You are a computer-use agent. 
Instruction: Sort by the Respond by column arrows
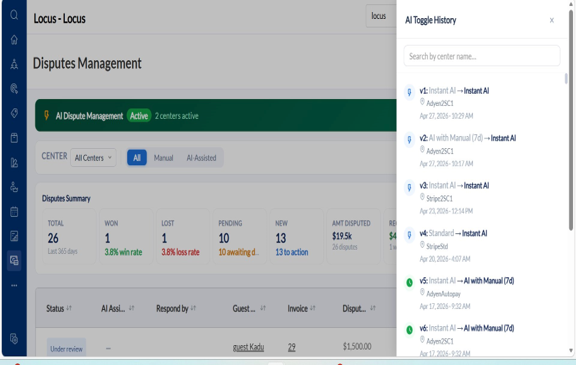[x=193, y=308]
